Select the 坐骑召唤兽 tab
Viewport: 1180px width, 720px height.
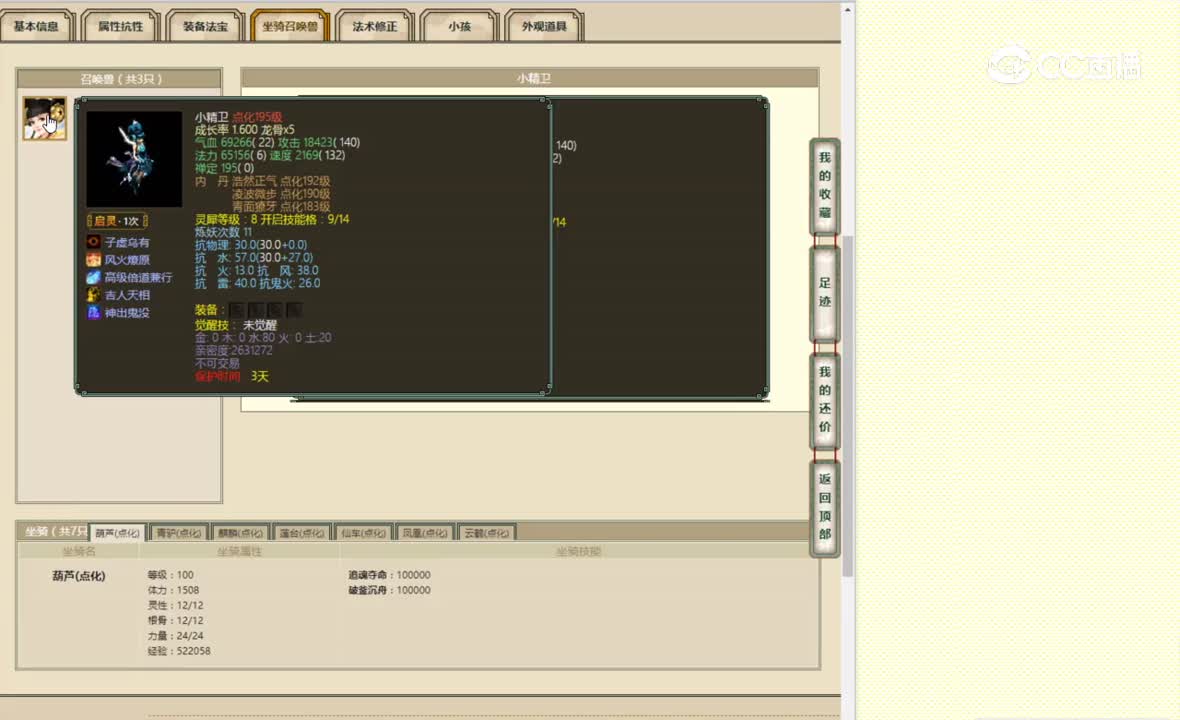[290, 26]
